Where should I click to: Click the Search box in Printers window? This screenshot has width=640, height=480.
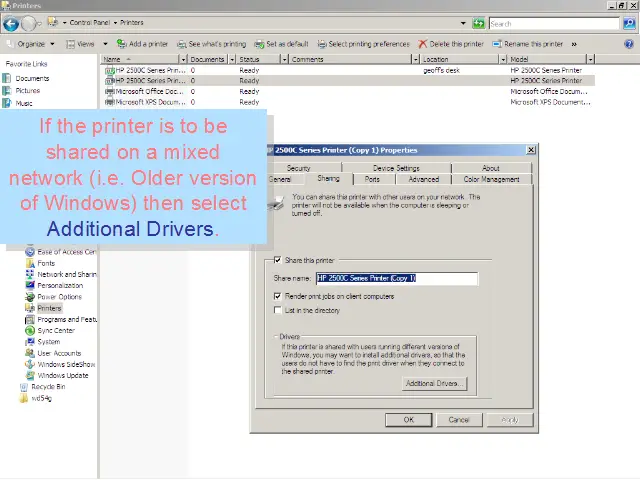coord(554,24)
